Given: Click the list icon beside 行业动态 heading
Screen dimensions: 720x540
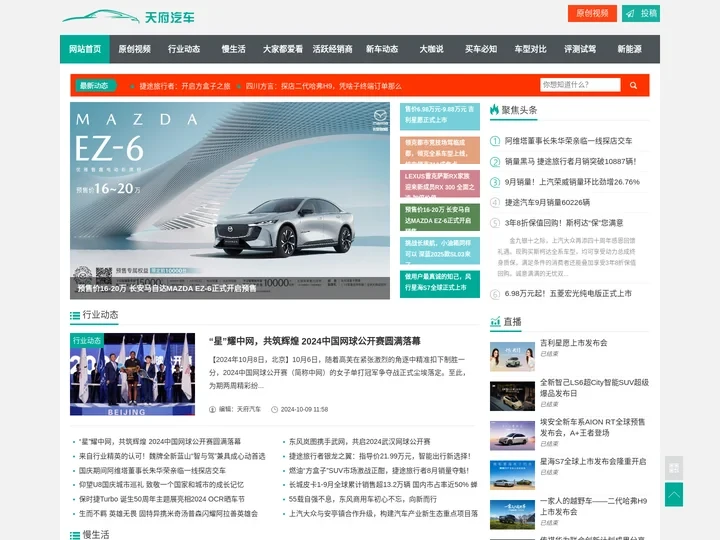Looking at the screenshot, I should click(75, 315).
